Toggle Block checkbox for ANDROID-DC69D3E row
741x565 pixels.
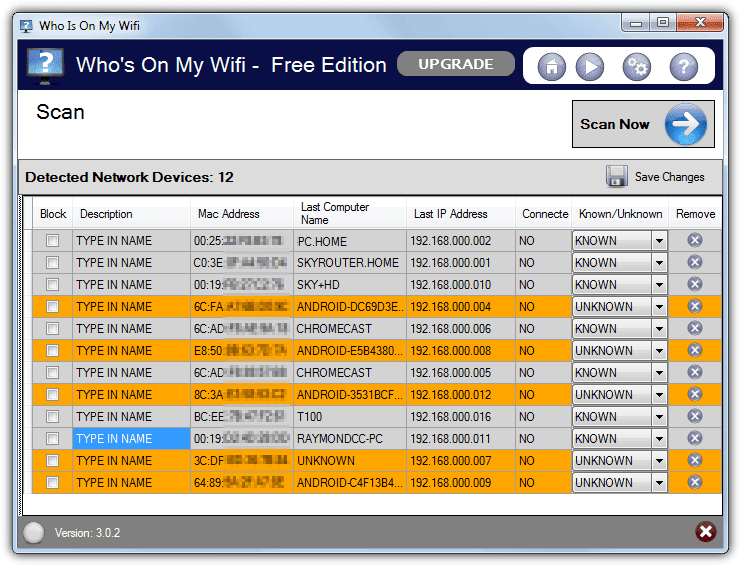coord(52,307)
